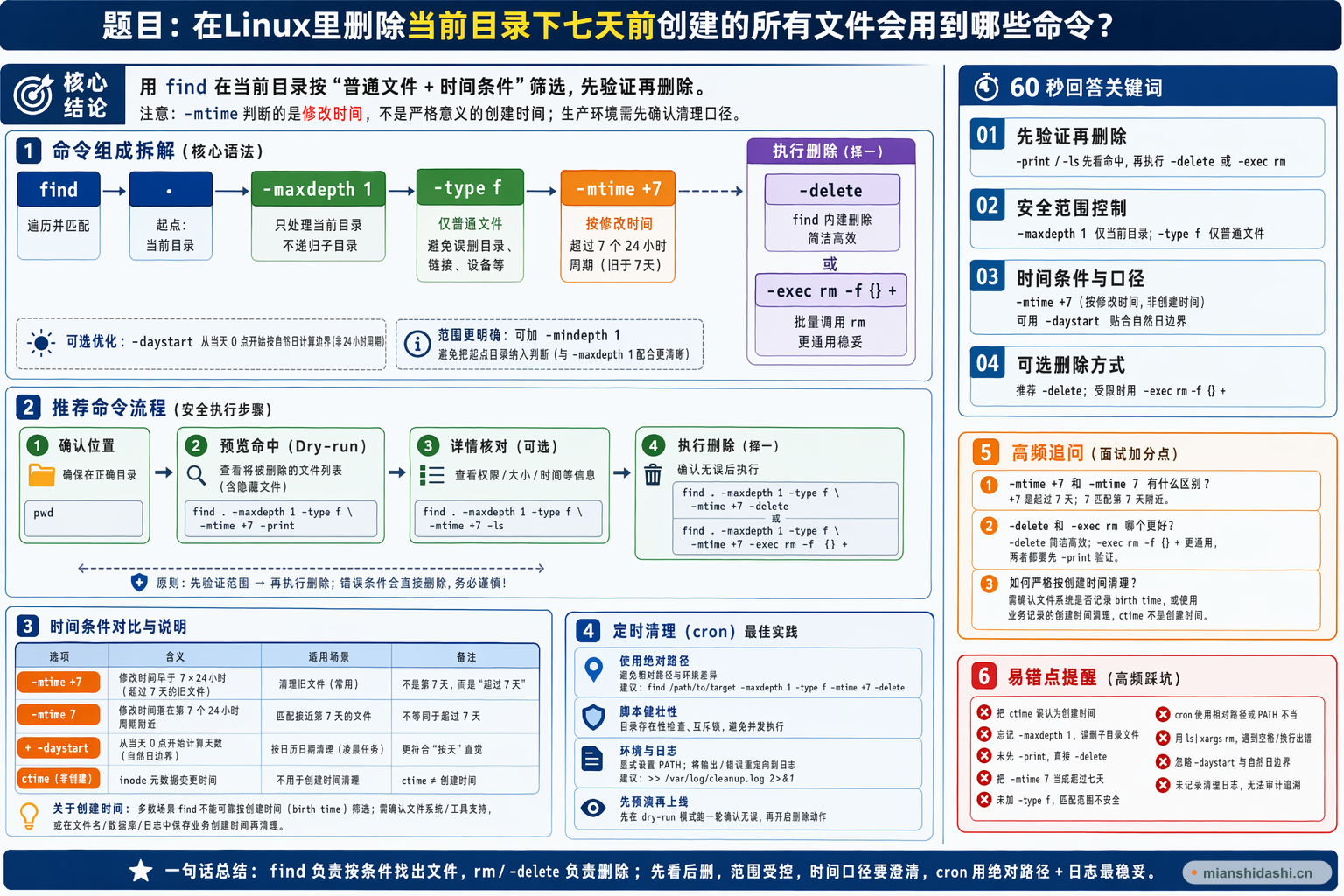Click the 适用场景 table column header

pos(328,656)
